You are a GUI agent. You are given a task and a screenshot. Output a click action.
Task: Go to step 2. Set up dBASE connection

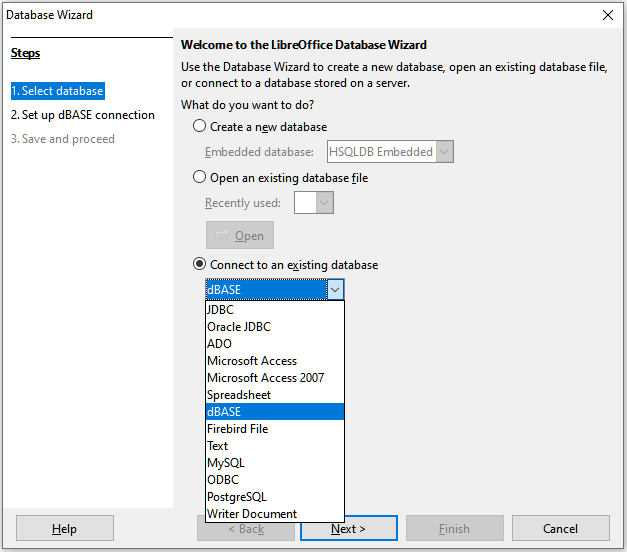tap(83, 115)
